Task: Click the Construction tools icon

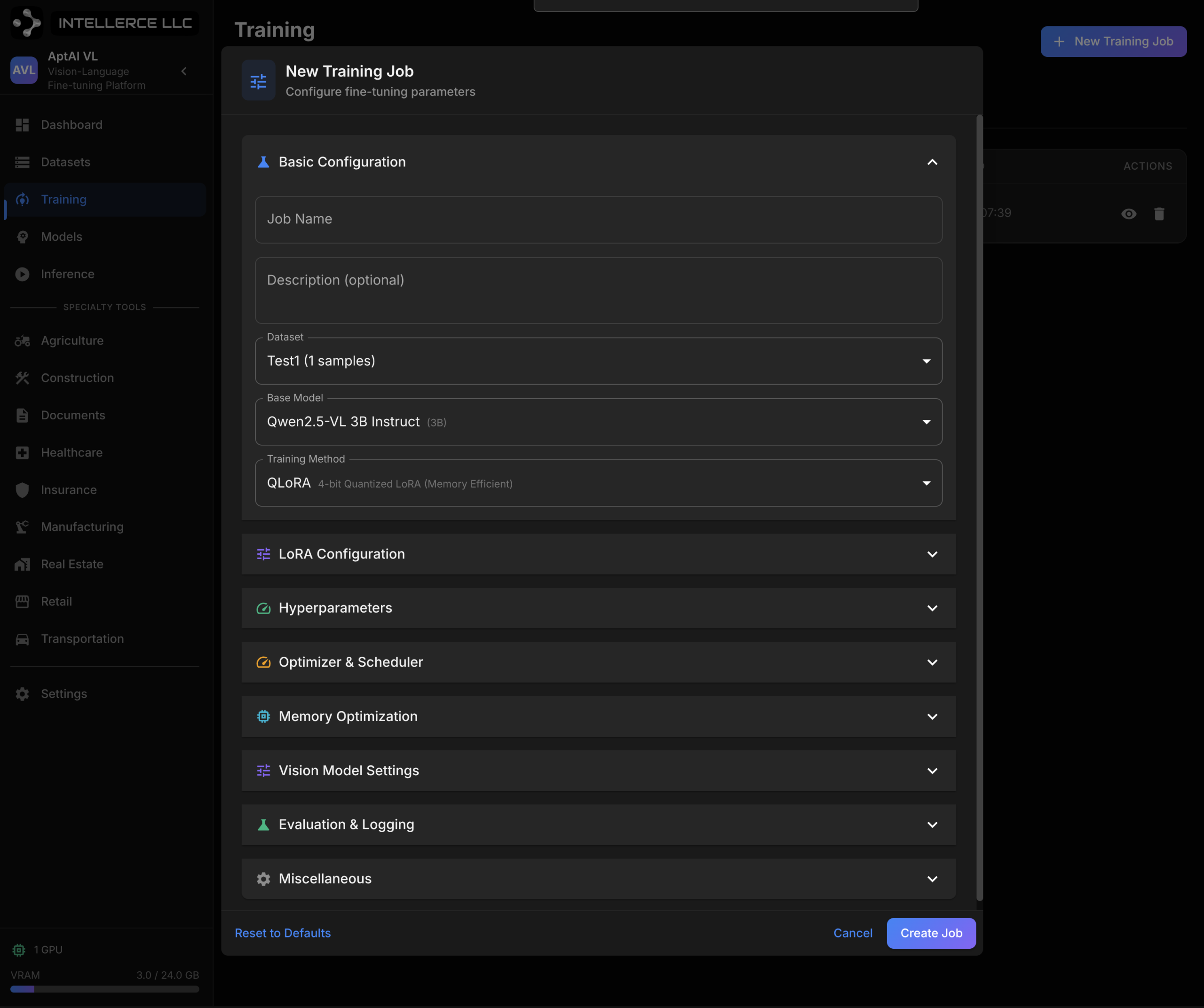Action: click(x=23, y=378)
